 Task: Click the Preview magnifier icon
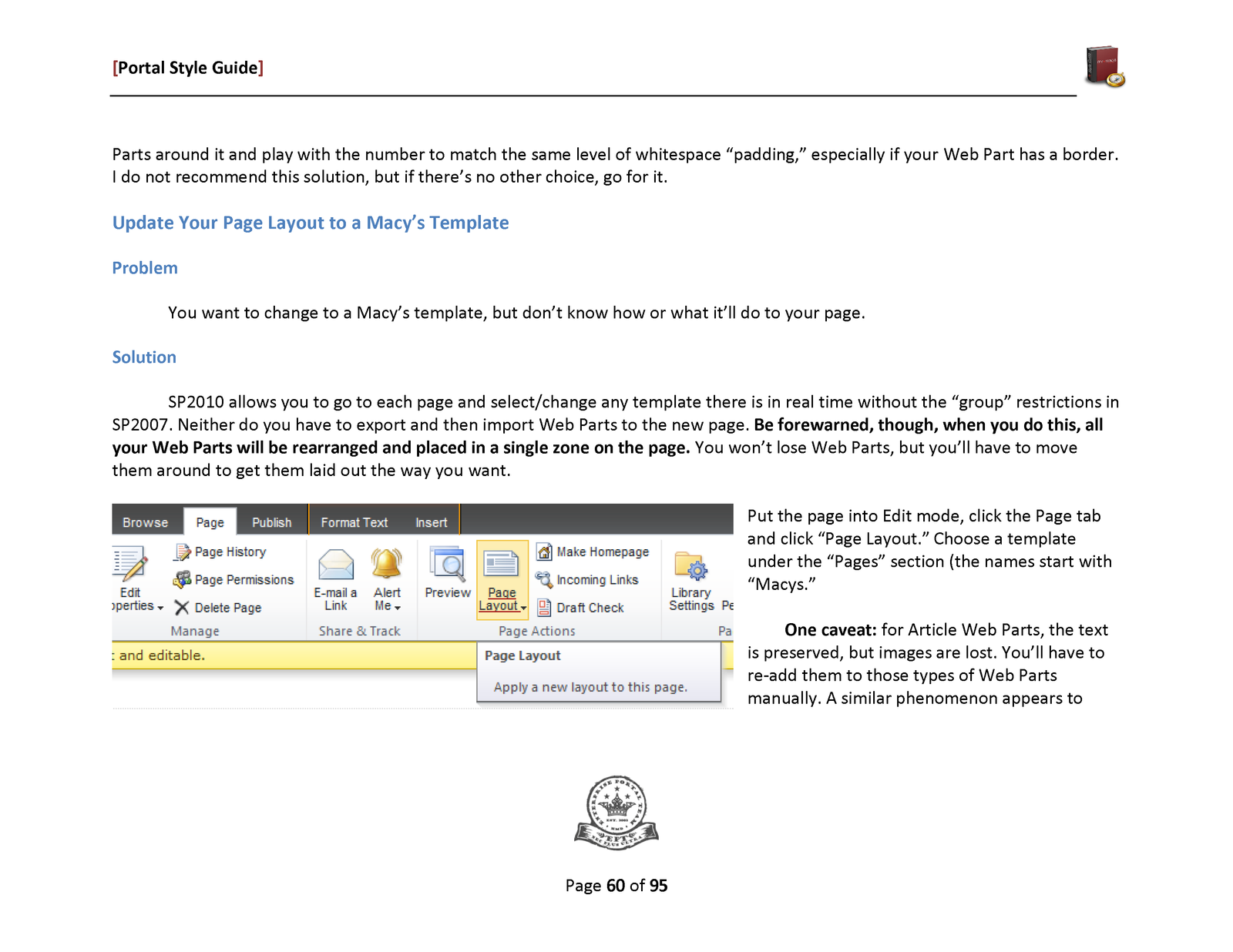click(448, 565)
